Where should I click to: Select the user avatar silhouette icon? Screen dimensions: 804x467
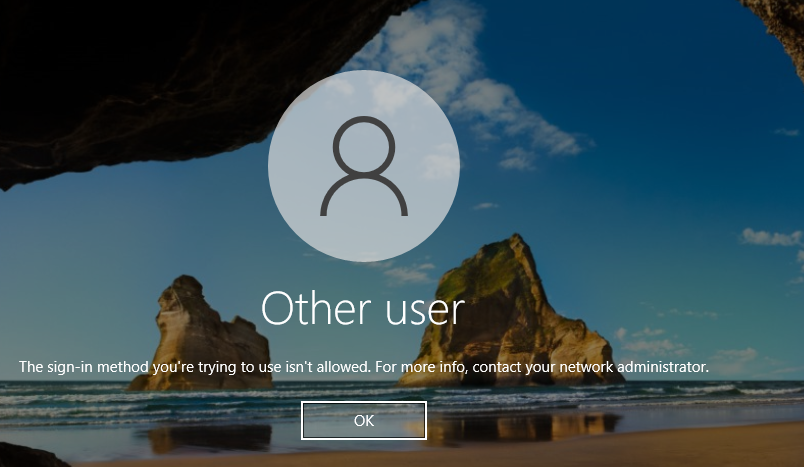[364, 166]
